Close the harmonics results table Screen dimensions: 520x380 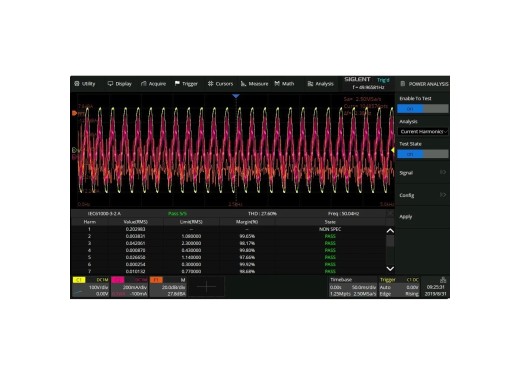pos(390,213)
